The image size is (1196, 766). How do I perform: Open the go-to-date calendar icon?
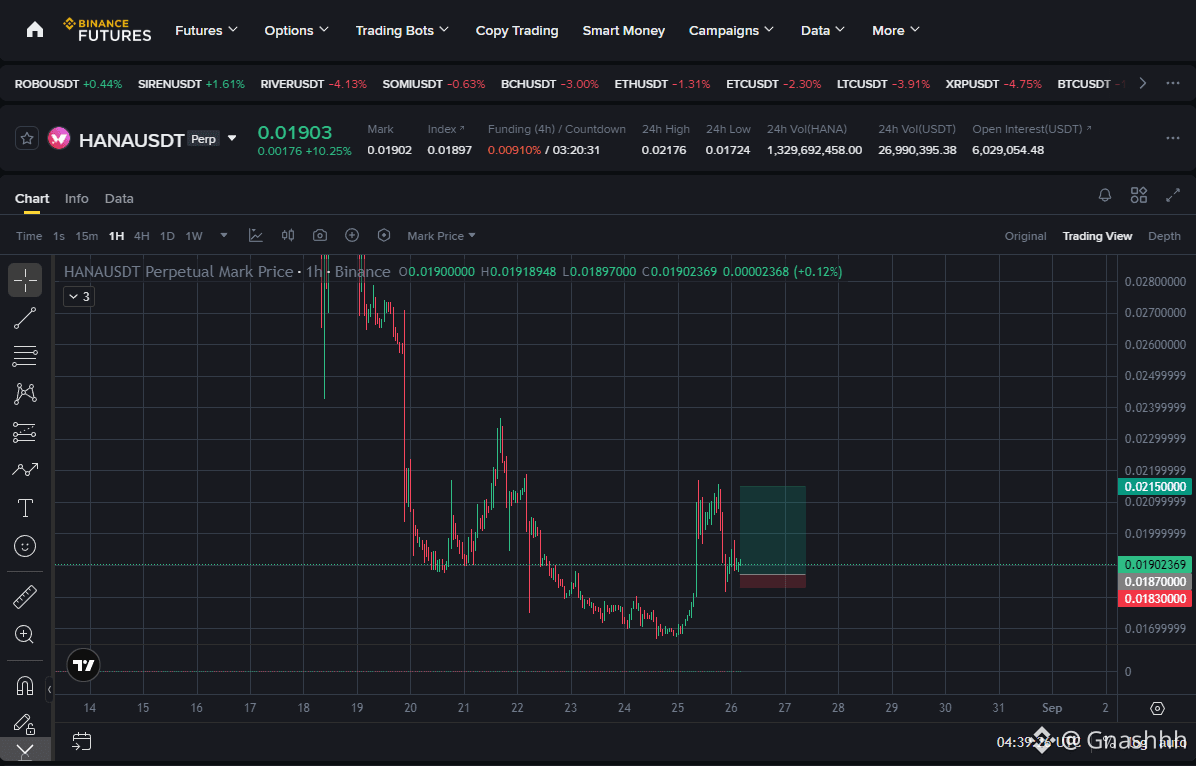point(82,741)
